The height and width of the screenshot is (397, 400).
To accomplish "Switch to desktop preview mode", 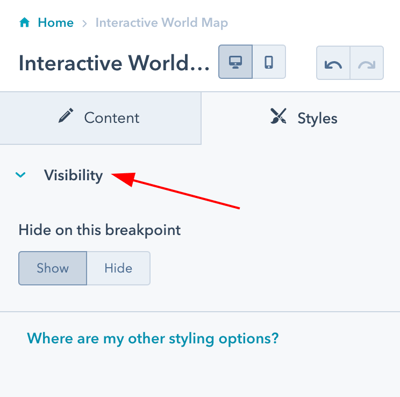I will 235,62.
